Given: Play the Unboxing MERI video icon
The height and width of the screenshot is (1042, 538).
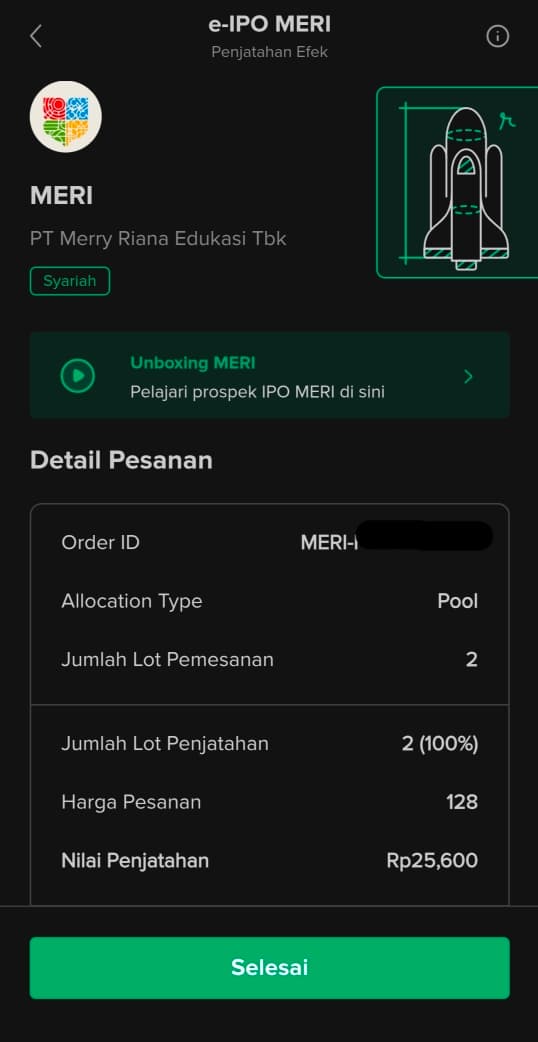Looking at the screenshot, I should pyautogui.click(x=78, y=376).
